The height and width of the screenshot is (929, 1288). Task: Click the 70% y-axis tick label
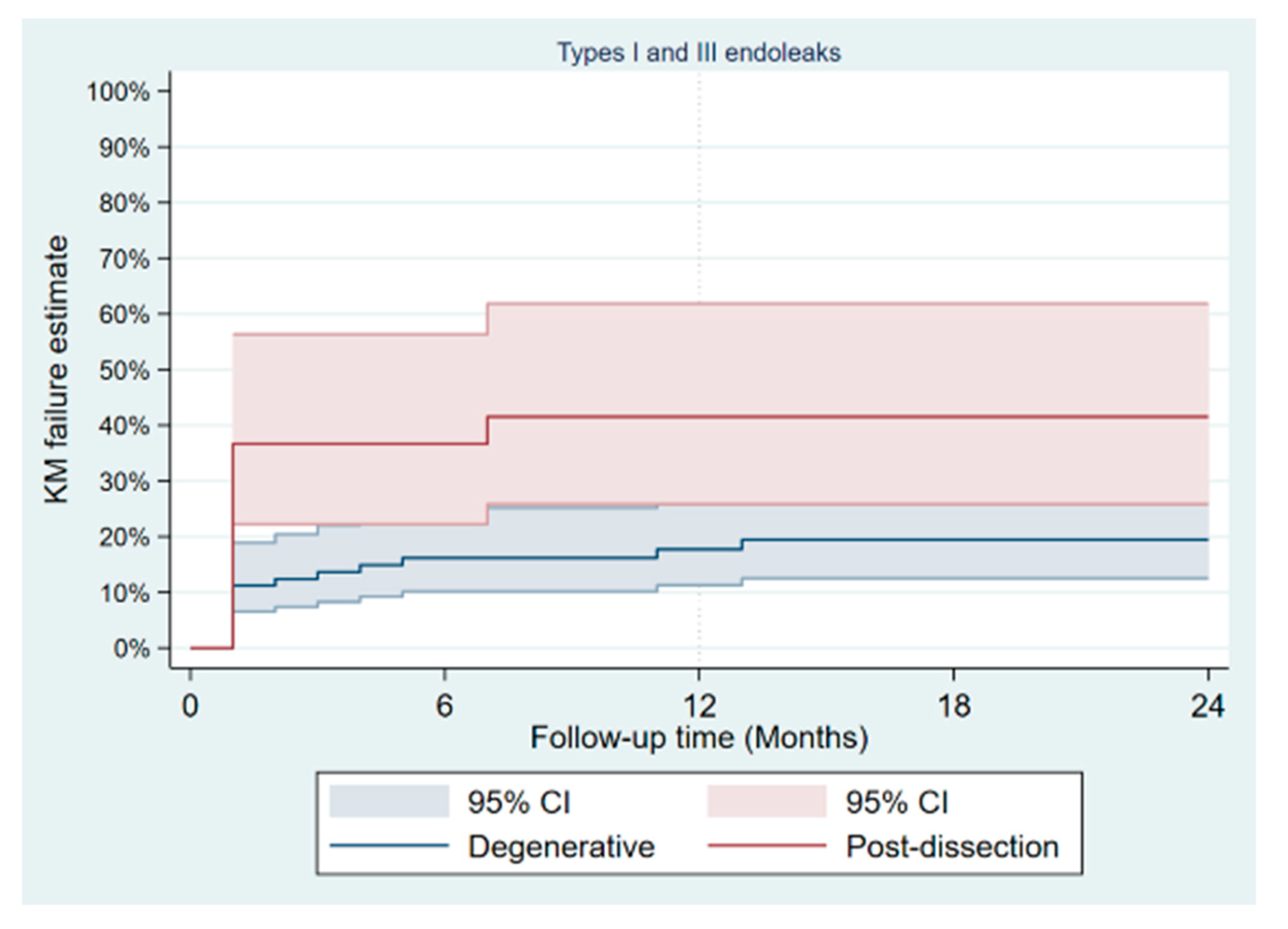click(124, 259)
